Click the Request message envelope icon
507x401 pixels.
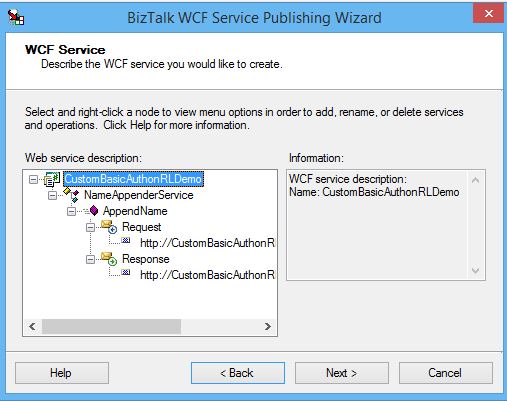point(109,226)
